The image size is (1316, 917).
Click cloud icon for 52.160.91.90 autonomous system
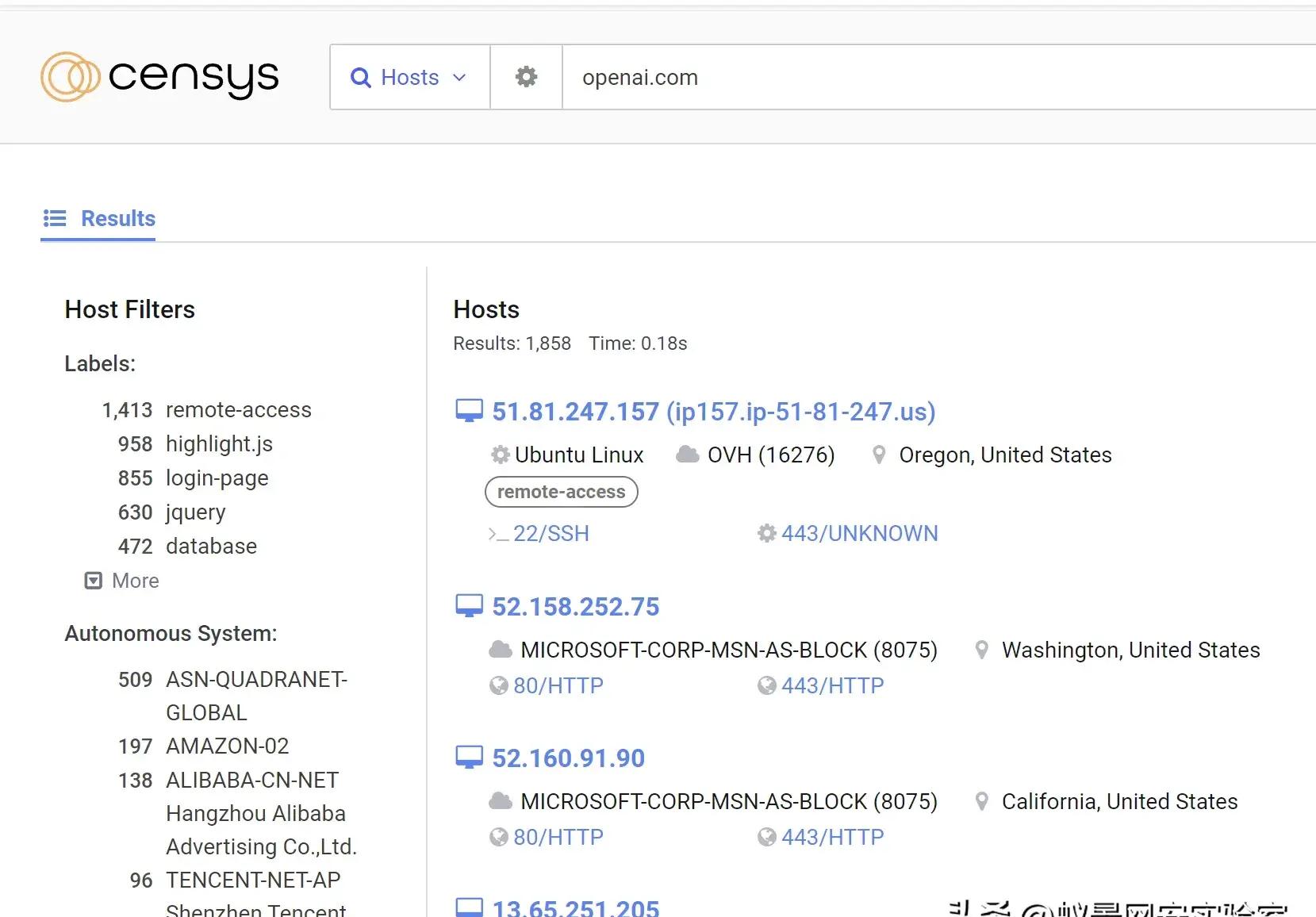(x=501, y=801)
